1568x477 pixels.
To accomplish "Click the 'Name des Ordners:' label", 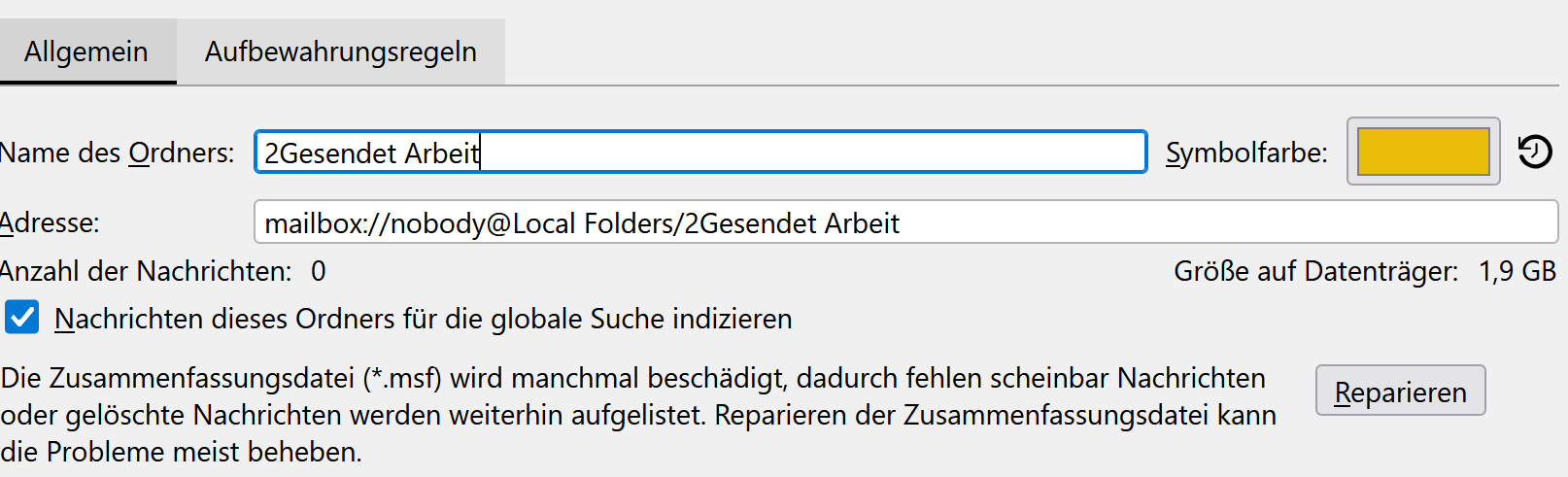I will (x=117, y=153).
